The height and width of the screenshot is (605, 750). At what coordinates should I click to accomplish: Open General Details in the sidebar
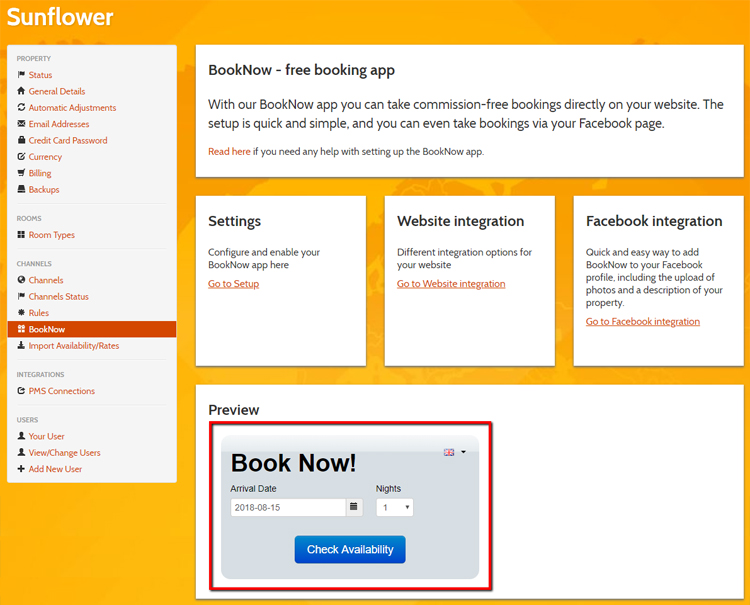pos(57,91)
